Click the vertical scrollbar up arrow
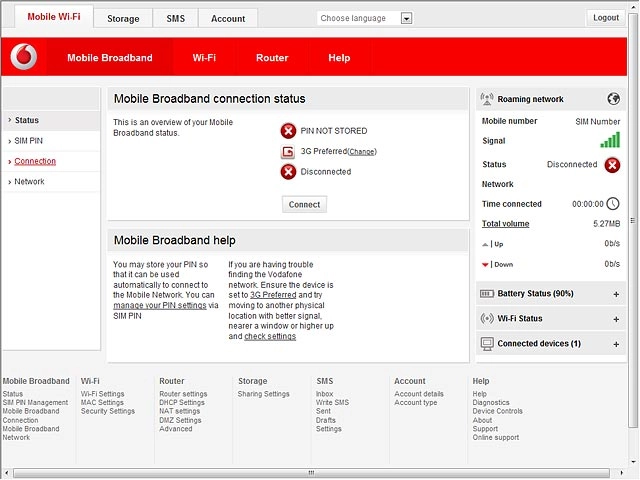Viewport: 640px width, 480px height. (633, 5)
